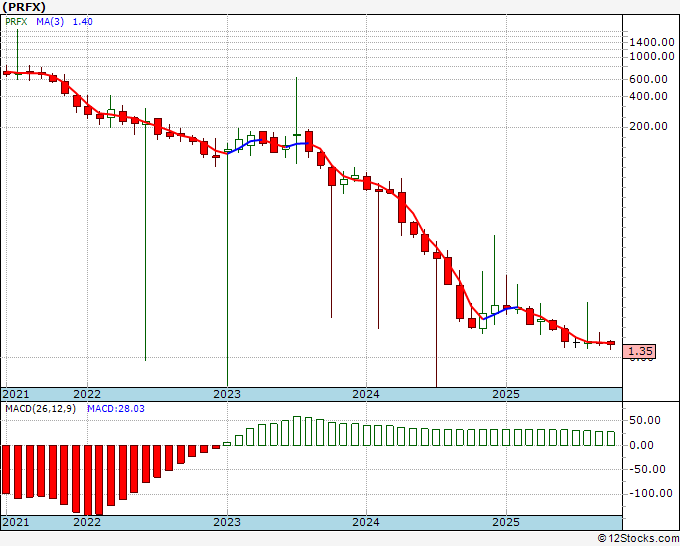Image resolution: width=680 pixels, height=546 pixels.
Task: Click 2025 on the MACD timeline
Action: (x=506, y=522)
